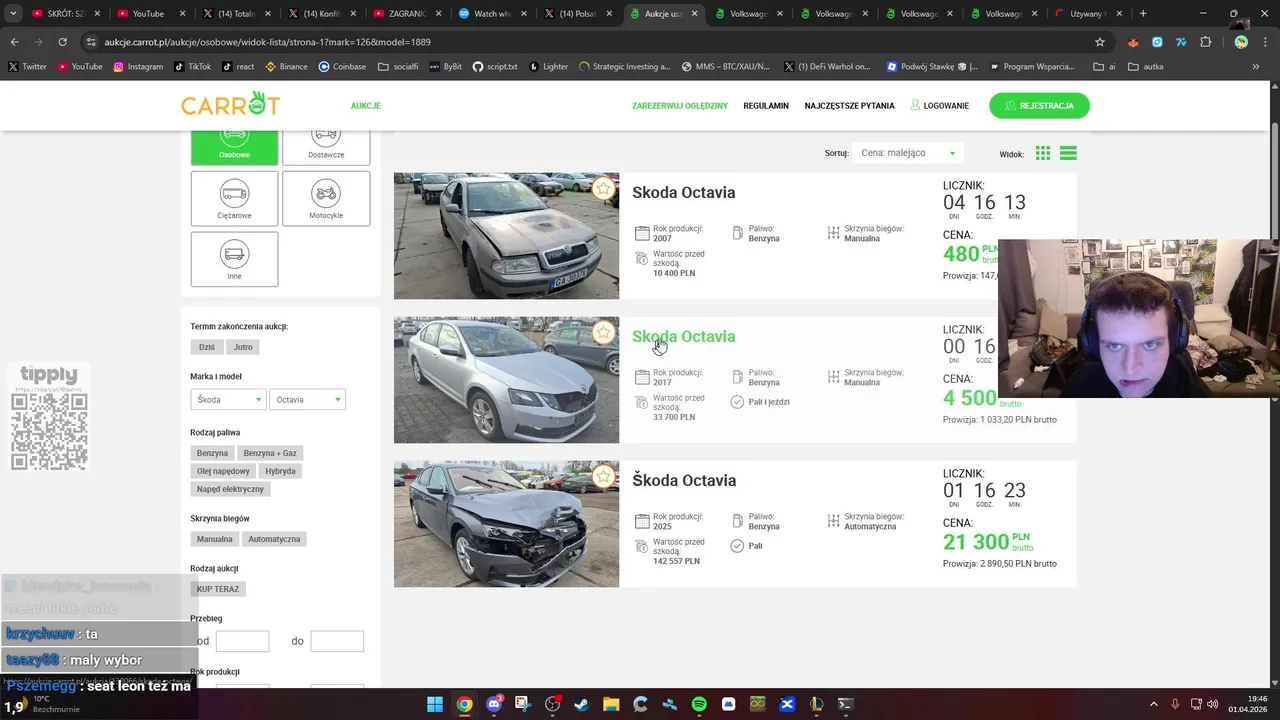The image size is (1280, 720).
Task: Toggle Dziś auction end filter
Action: (x=207, y=347)
